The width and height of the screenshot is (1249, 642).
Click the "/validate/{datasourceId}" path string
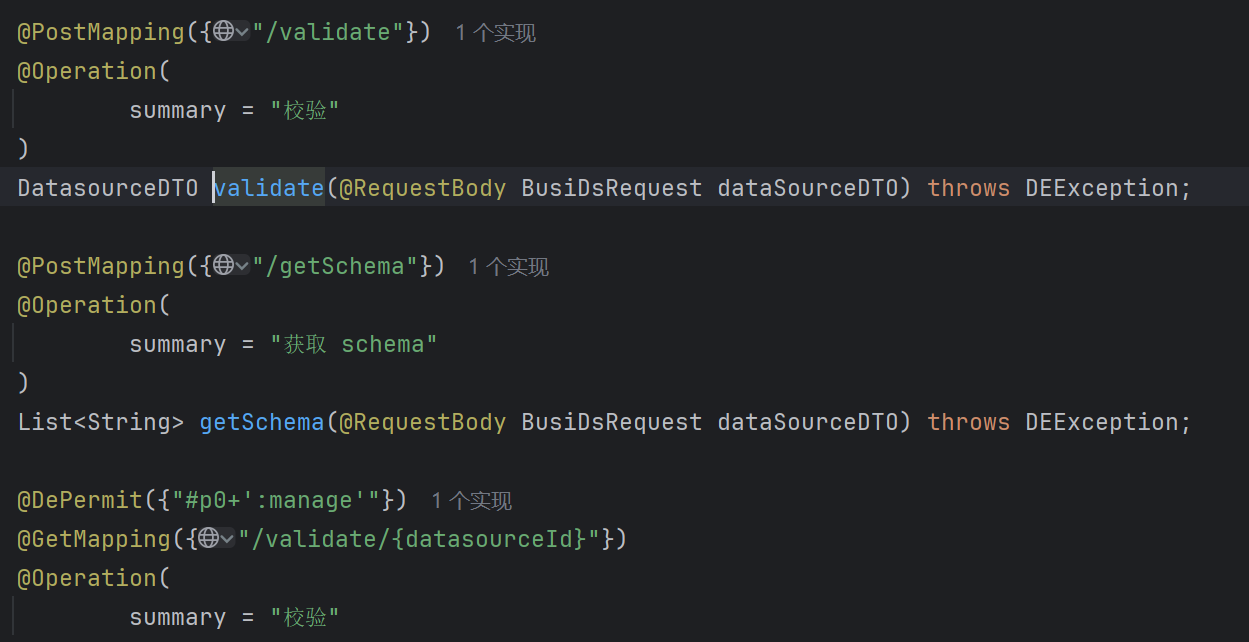coord(419,539)
